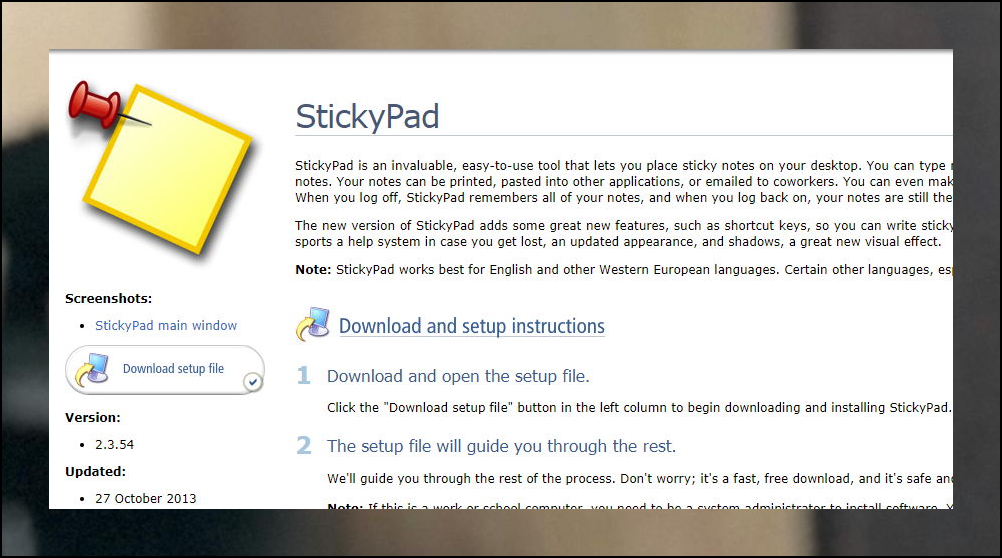Open the StickyPad main window screenshot link
1002x558 pixels.
[166, 325]
